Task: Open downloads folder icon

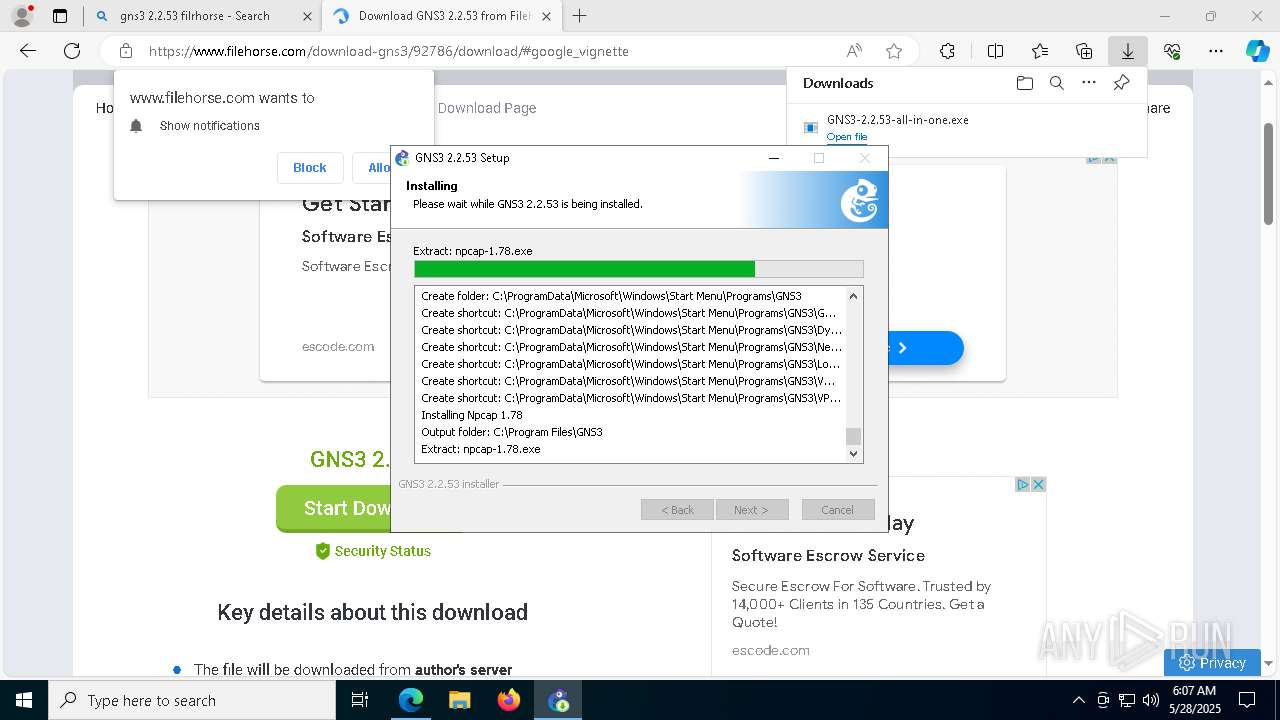Action: [1024, 83]
